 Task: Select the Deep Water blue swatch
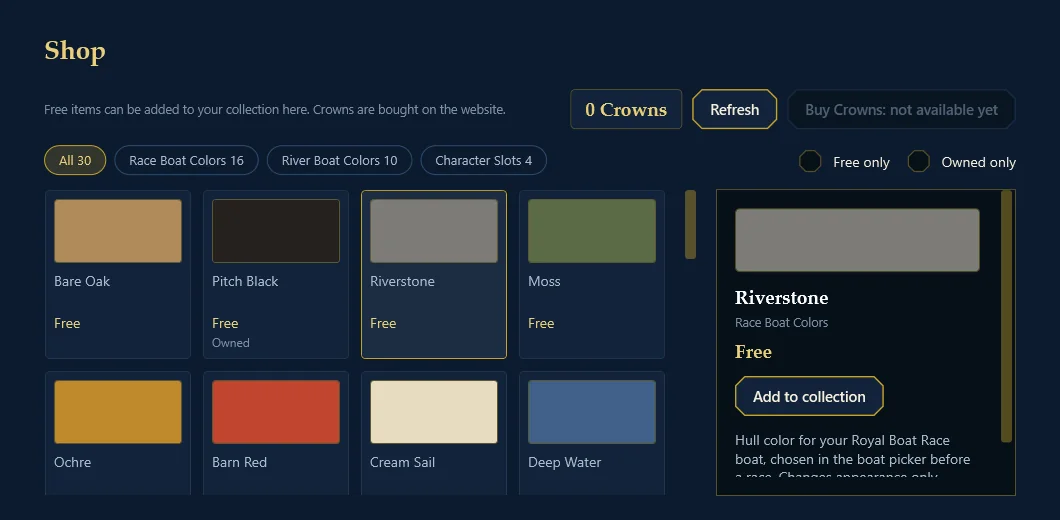click(x=592, y=412)
